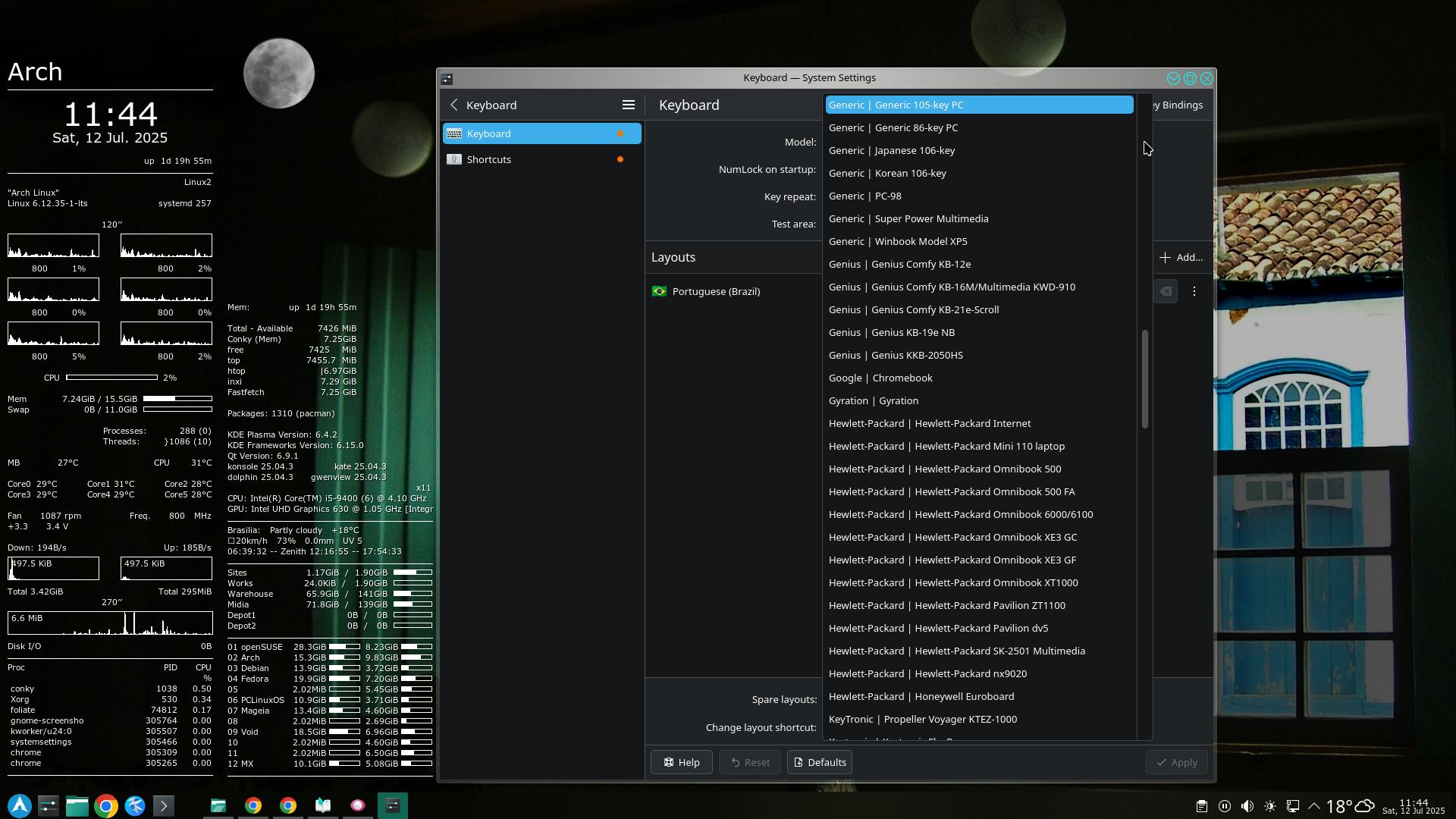
Task: Open the System Settings window menu icon
Action: click(447, 78)
